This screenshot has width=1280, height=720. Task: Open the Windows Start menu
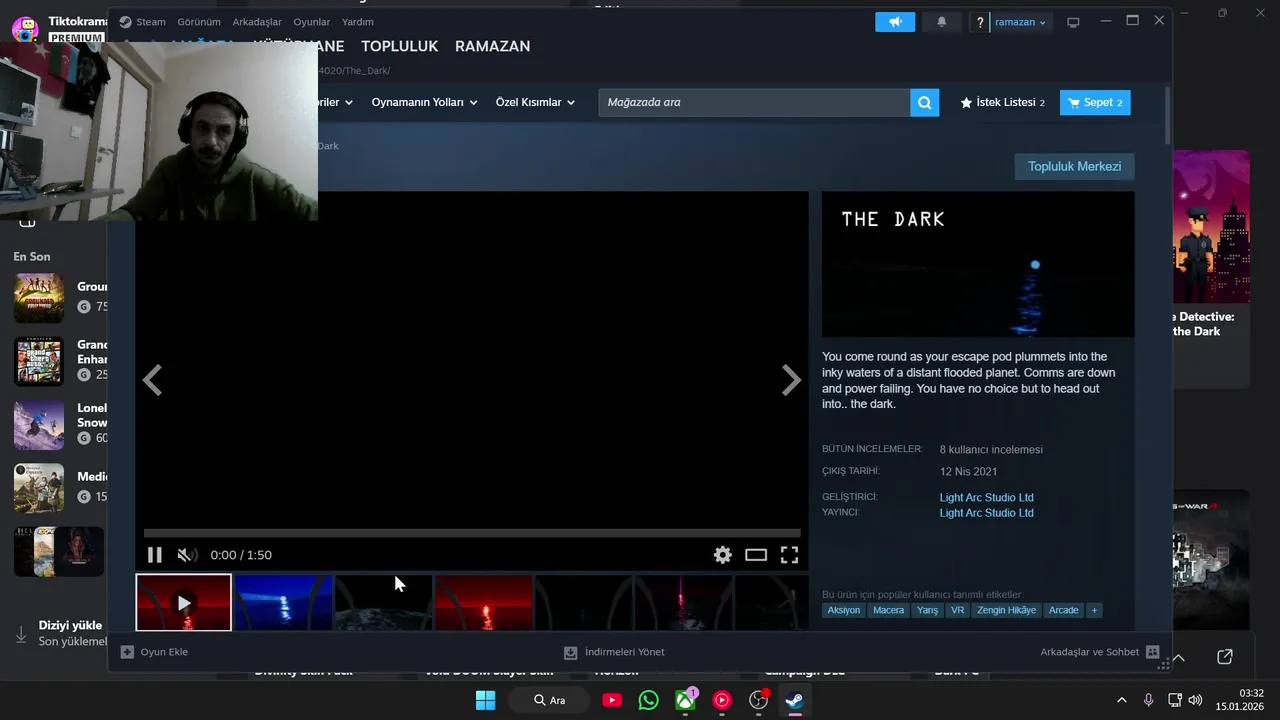tap(485, 700)
